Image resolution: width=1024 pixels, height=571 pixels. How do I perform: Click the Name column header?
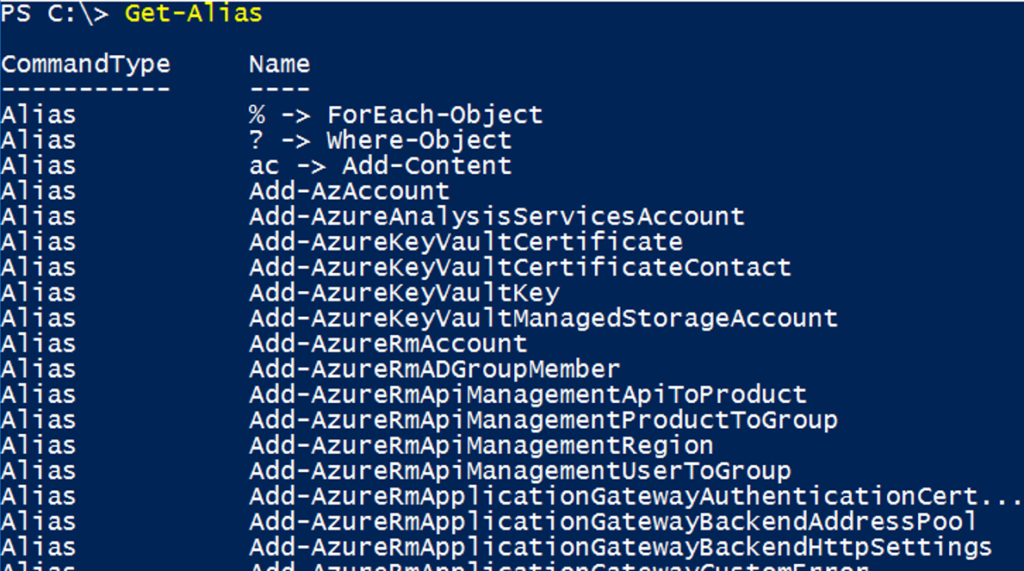[x=280, y=64]
